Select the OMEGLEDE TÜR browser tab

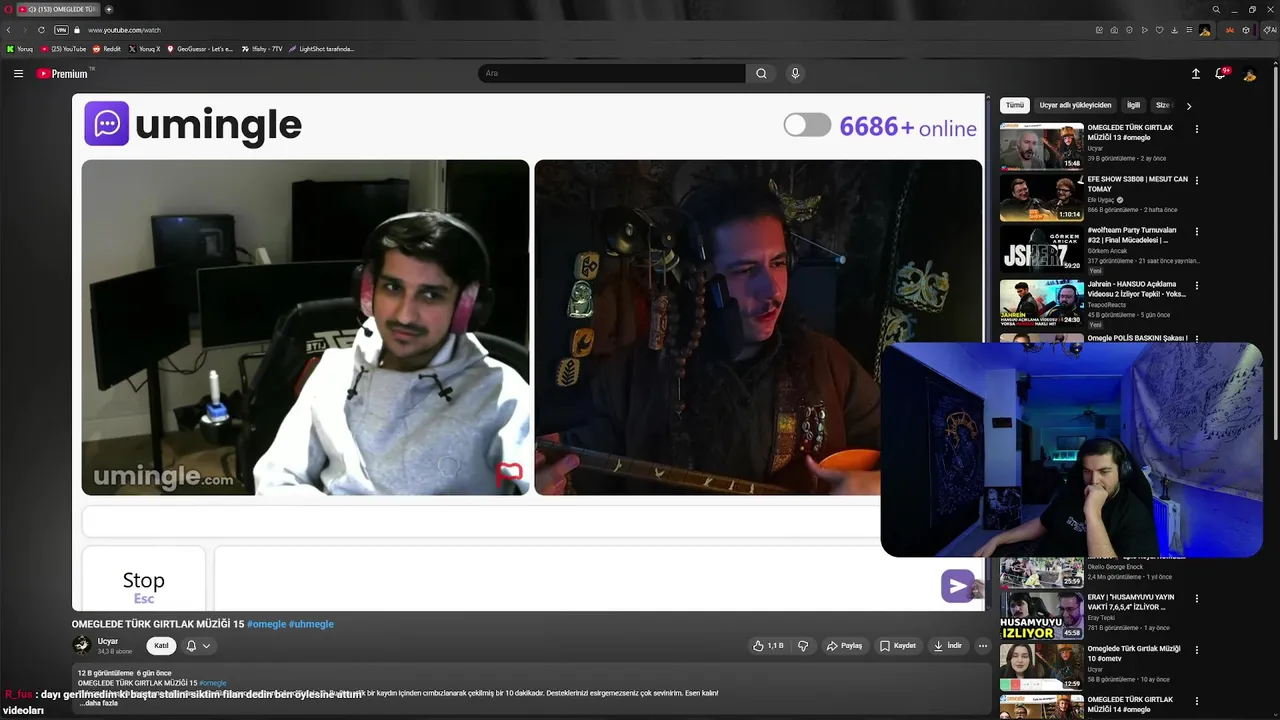(x=58, y=9)
